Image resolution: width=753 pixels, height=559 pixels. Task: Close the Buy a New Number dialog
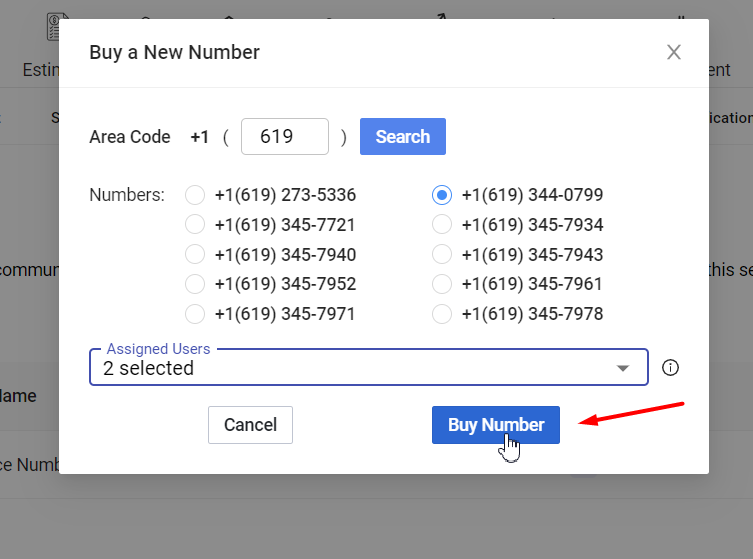tap(674, 52)
